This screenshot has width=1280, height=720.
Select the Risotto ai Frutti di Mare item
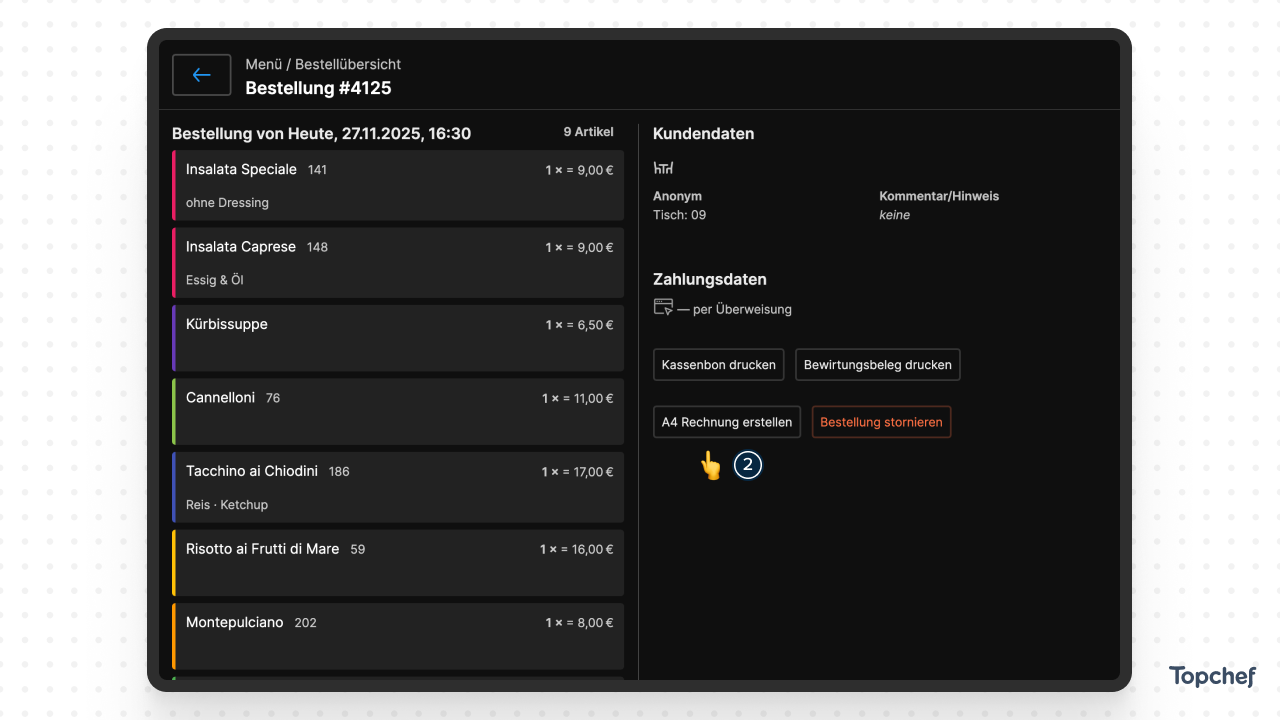coord(398,563)
